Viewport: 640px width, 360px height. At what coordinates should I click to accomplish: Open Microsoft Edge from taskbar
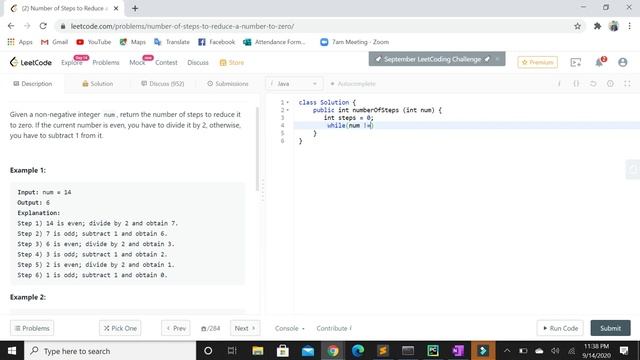[358, 351]
